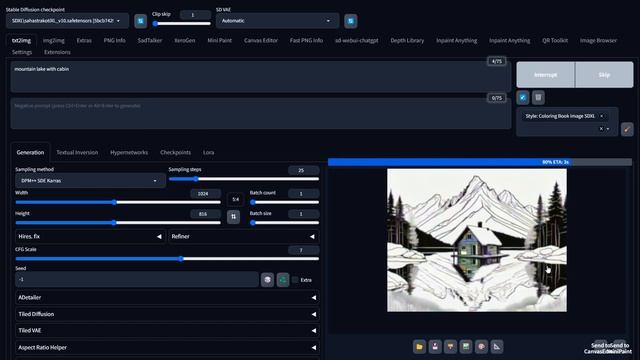Click the prompt field with mountain lake text
The height and width of the screenshot is (360, 640).
pyautogui.click(x=261, y=77)
